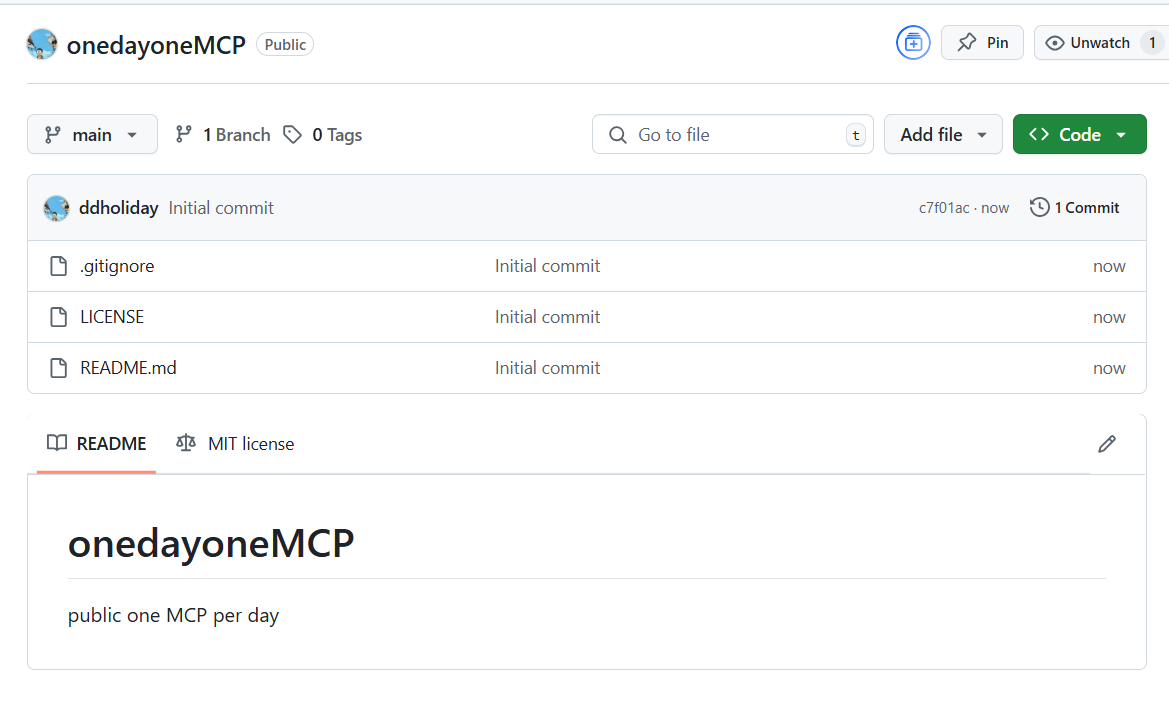The image size is (1169, 709).
Task: Click the watcher count 1 beside Unwatch
Action: tap(1152, 42)
